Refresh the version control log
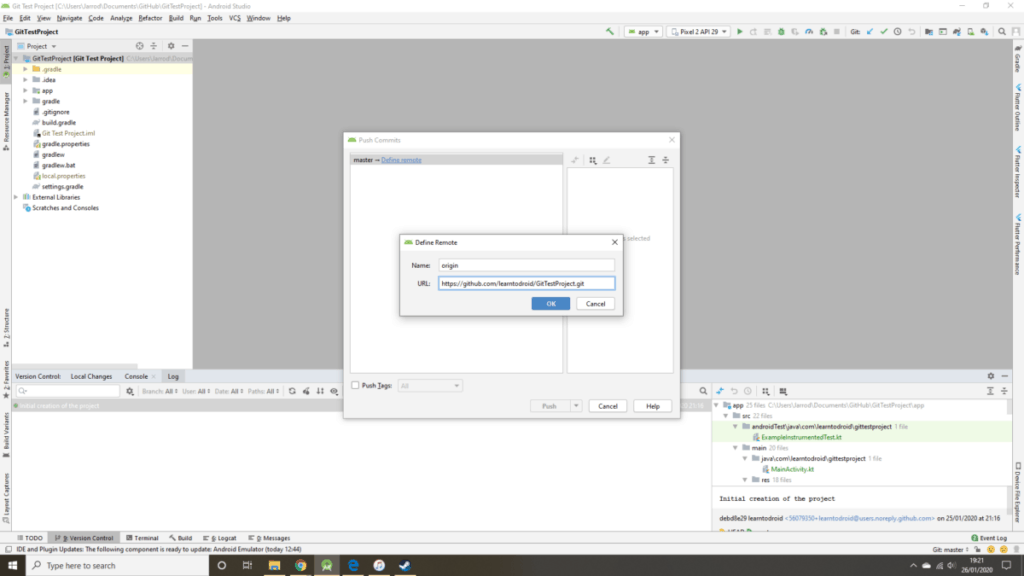The image size is (1024, 576). click(292, 391)
